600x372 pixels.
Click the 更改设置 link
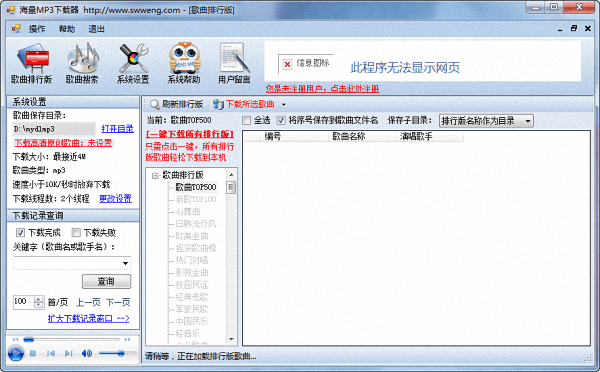tap(116, 198)
